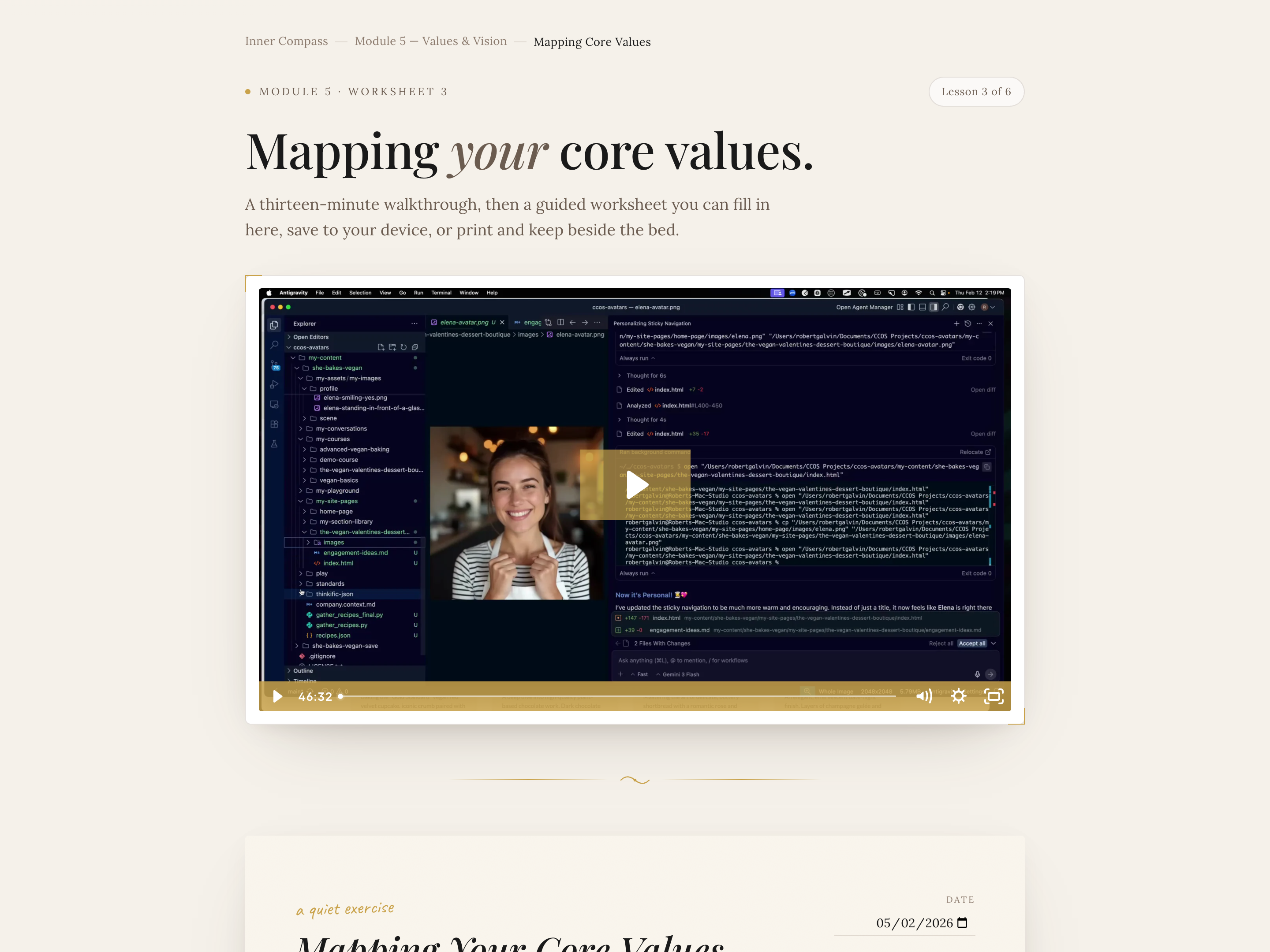This screenshot has height=952, width=1270.
Task: Open video settings gear icon
Action: (958, 697)
